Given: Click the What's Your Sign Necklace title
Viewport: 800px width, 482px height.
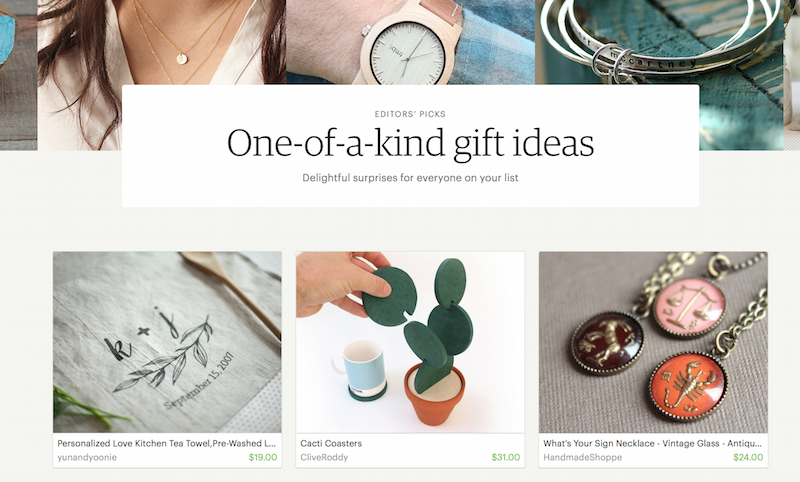Looking at the screenshot, I should pyautogui.click(x=652, y=443).
